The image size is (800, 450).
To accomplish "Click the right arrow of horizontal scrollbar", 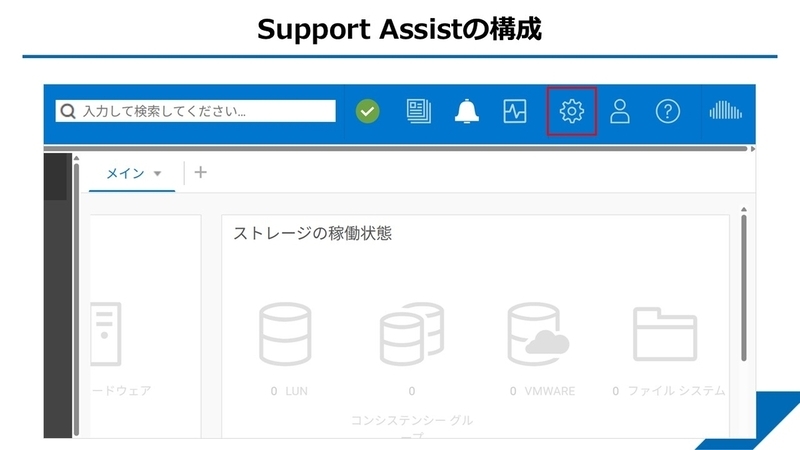I will coord(753,149).
